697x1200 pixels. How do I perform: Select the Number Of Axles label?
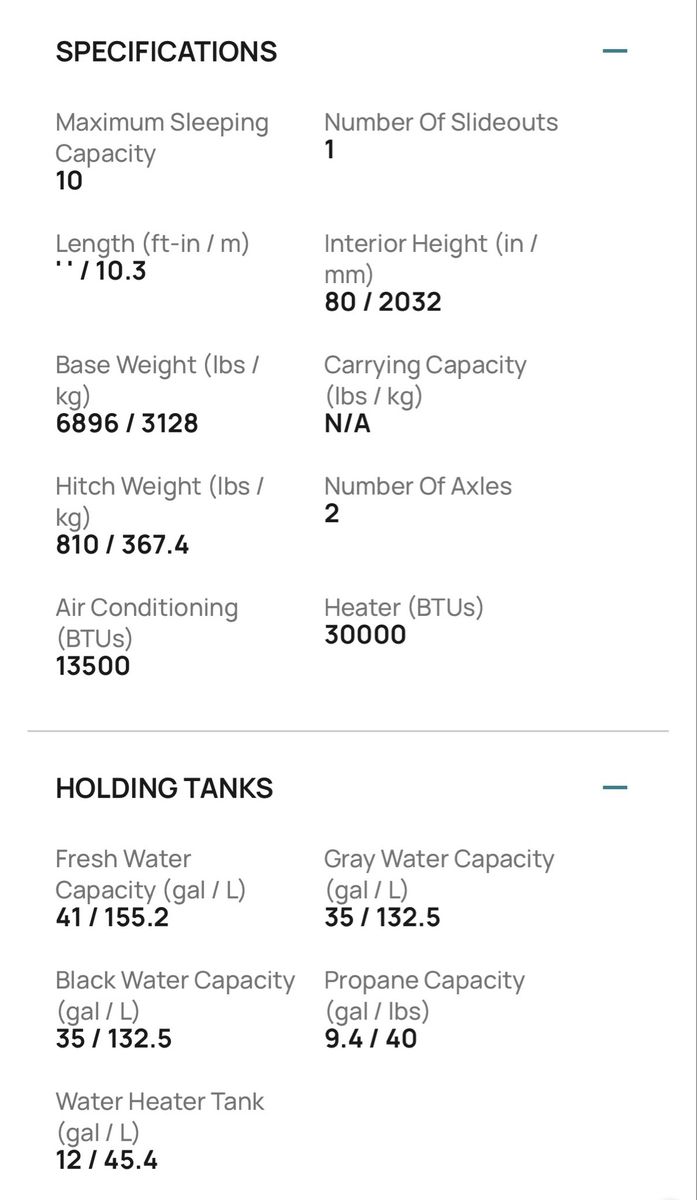418,487
